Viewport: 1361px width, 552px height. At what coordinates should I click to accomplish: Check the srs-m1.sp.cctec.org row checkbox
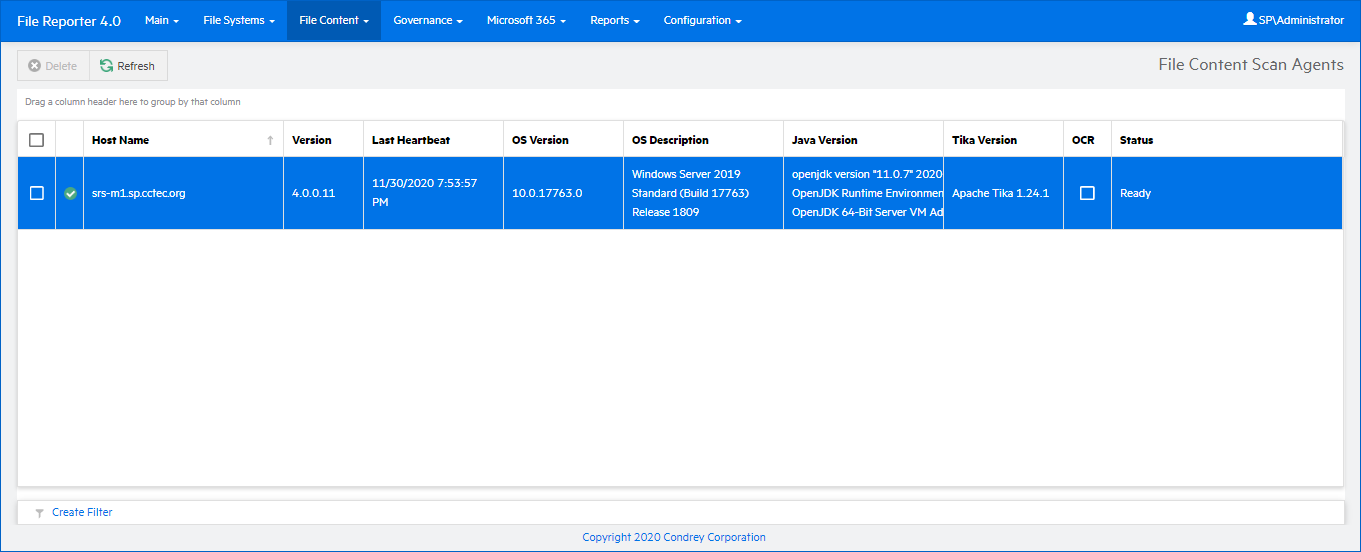click(x=37, y=193)
